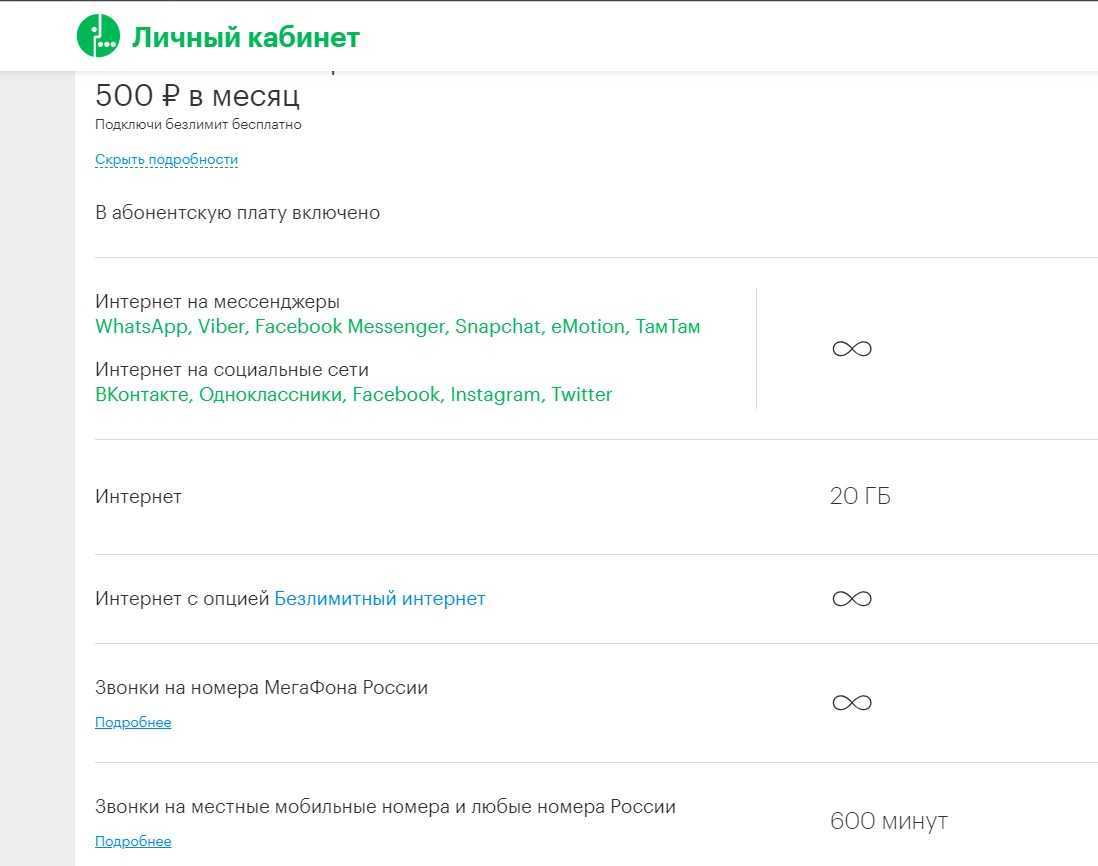Open Подробнее under Звонки на местные мобильные номера
Image resolution: width=1098 pixels, height=866 pixels.
point(133,841)
